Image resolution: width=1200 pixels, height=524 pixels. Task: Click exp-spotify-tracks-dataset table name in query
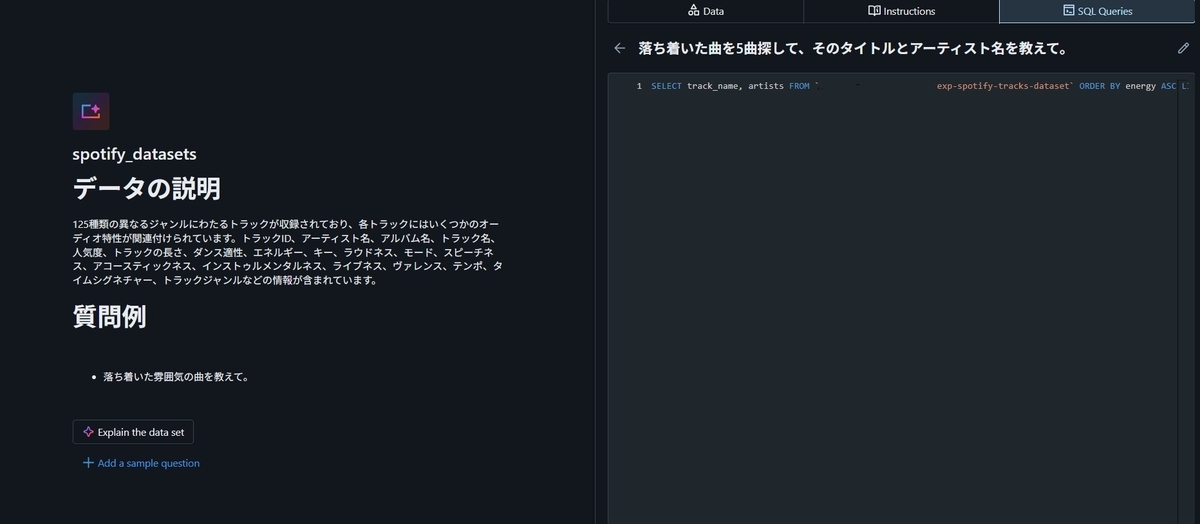coord(1005,86)
